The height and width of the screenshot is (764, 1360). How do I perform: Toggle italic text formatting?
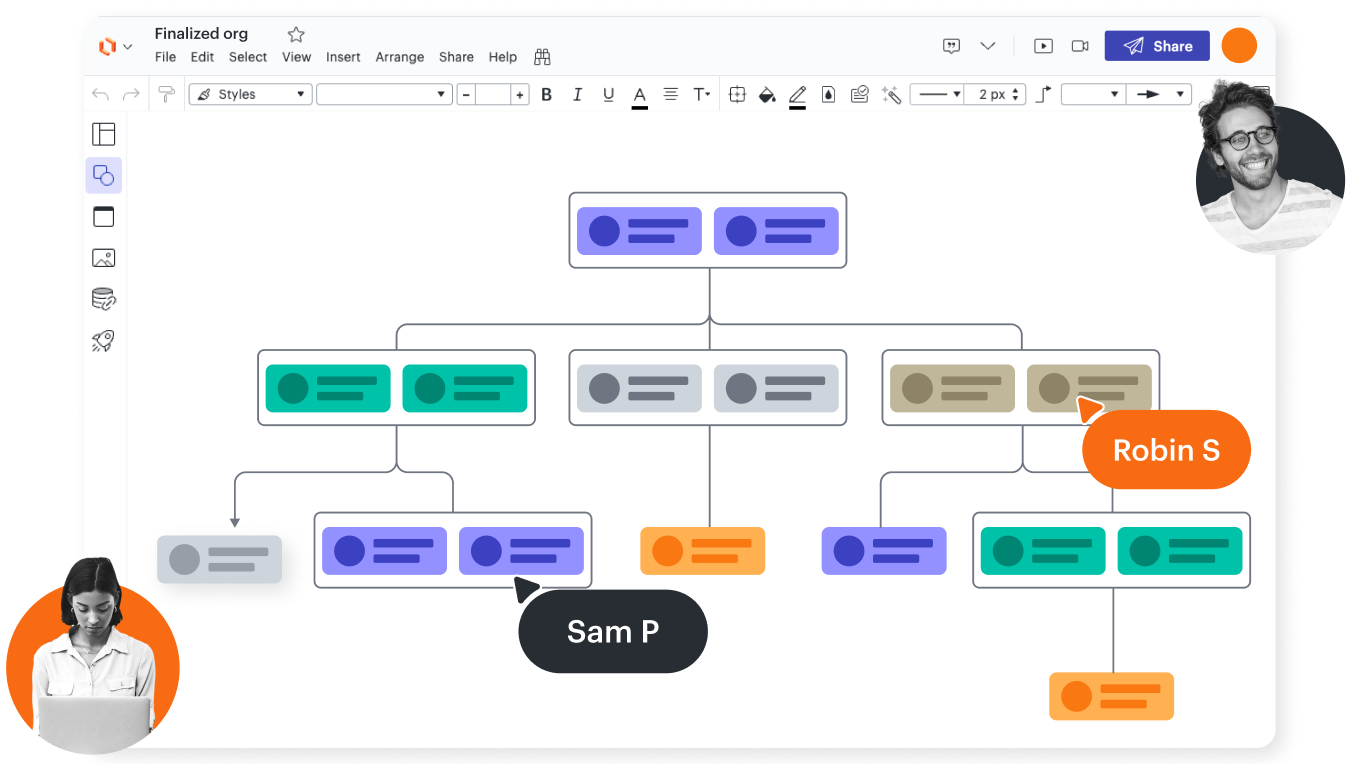tap(577, 95)
